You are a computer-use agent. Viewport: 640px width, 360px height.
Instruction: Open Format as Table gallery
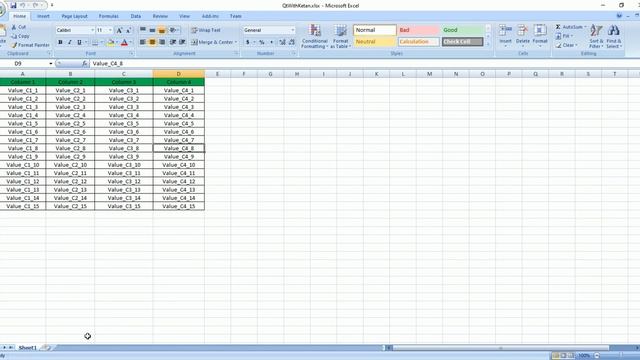(340, 36)
